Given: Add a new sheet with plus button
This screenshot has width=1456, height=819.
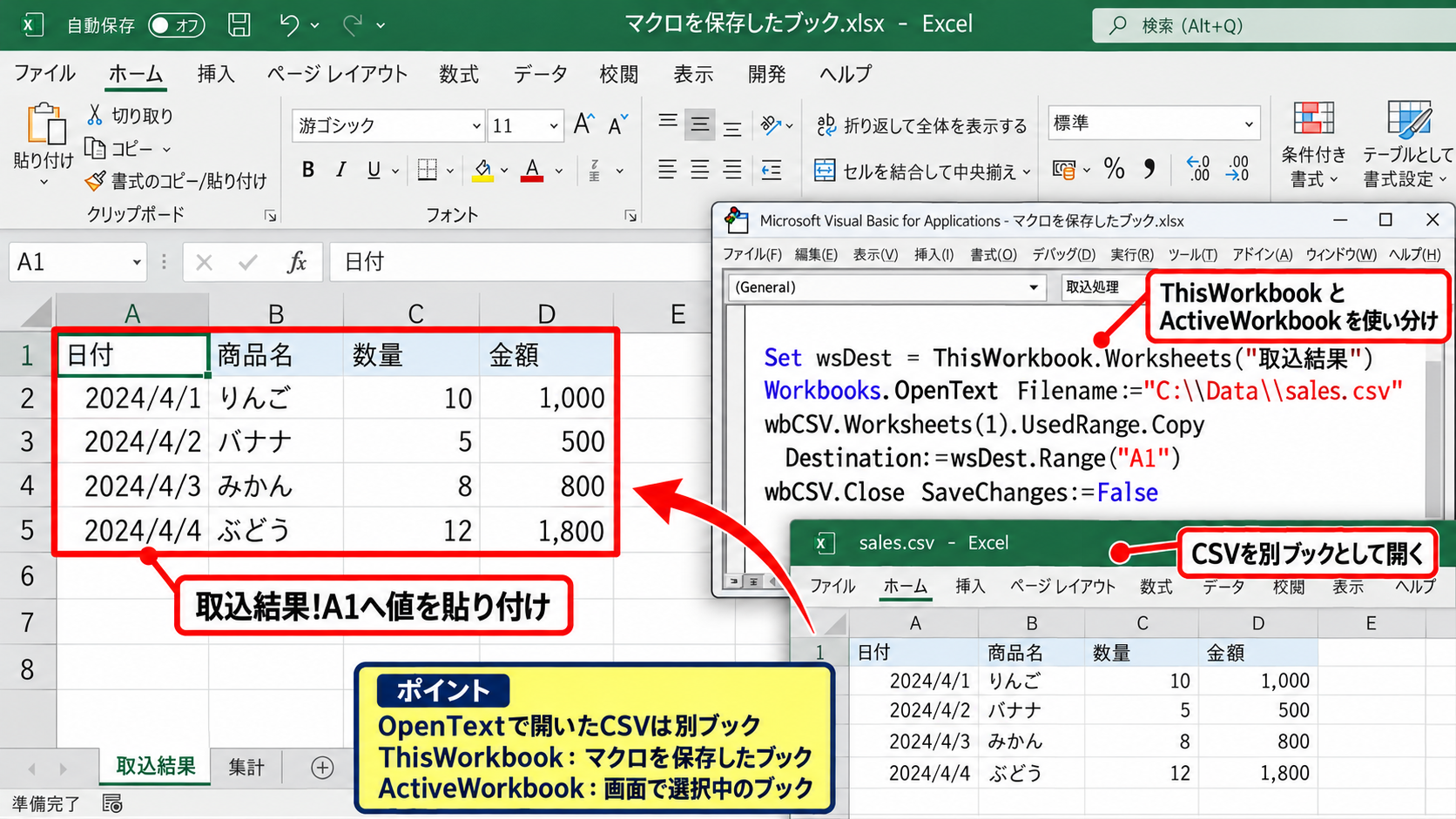Looking at the screenshot, I should [x=322, y=768].
